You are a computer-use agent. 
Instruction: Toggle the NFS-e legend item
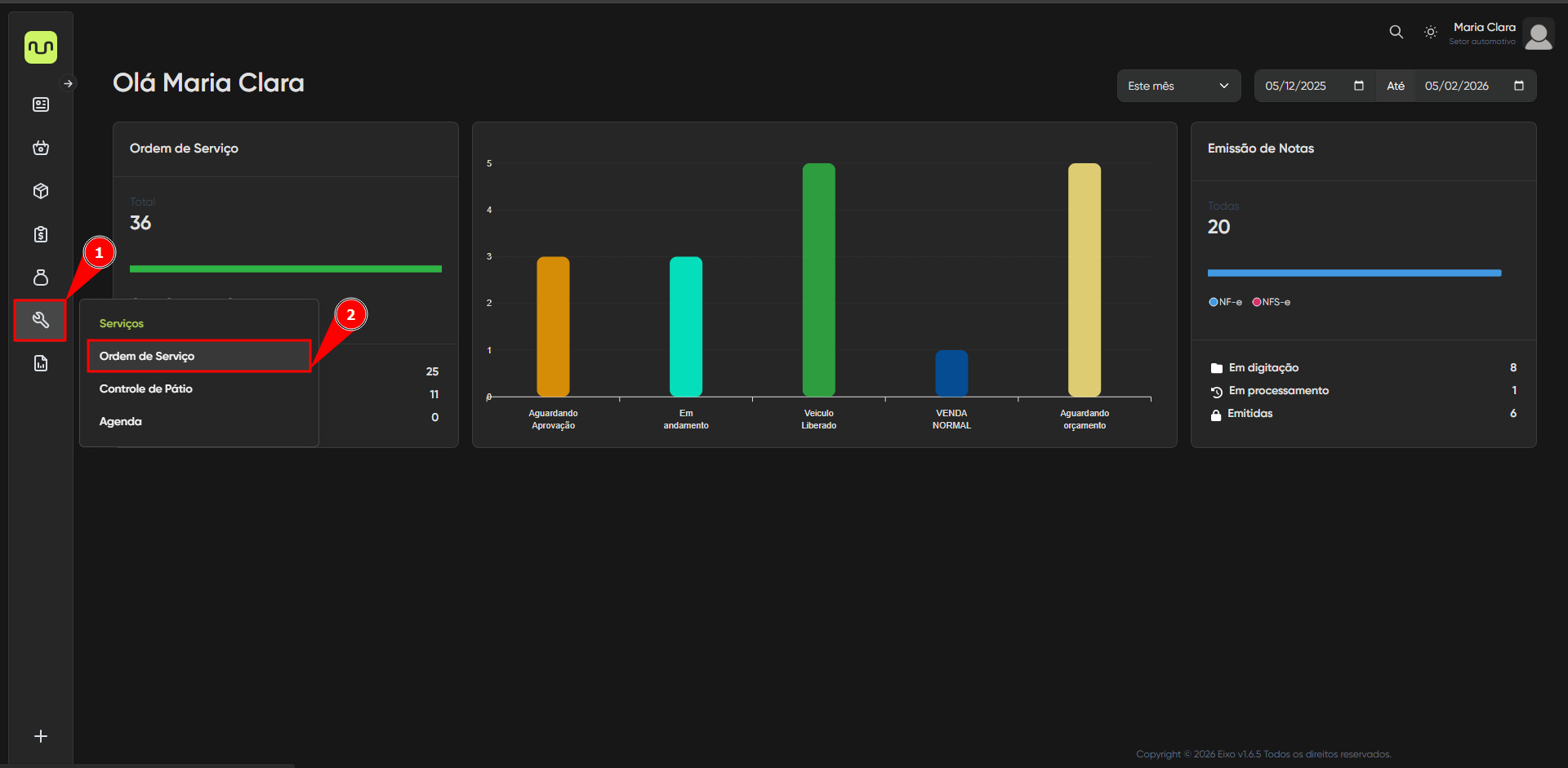pos(1271,302)
